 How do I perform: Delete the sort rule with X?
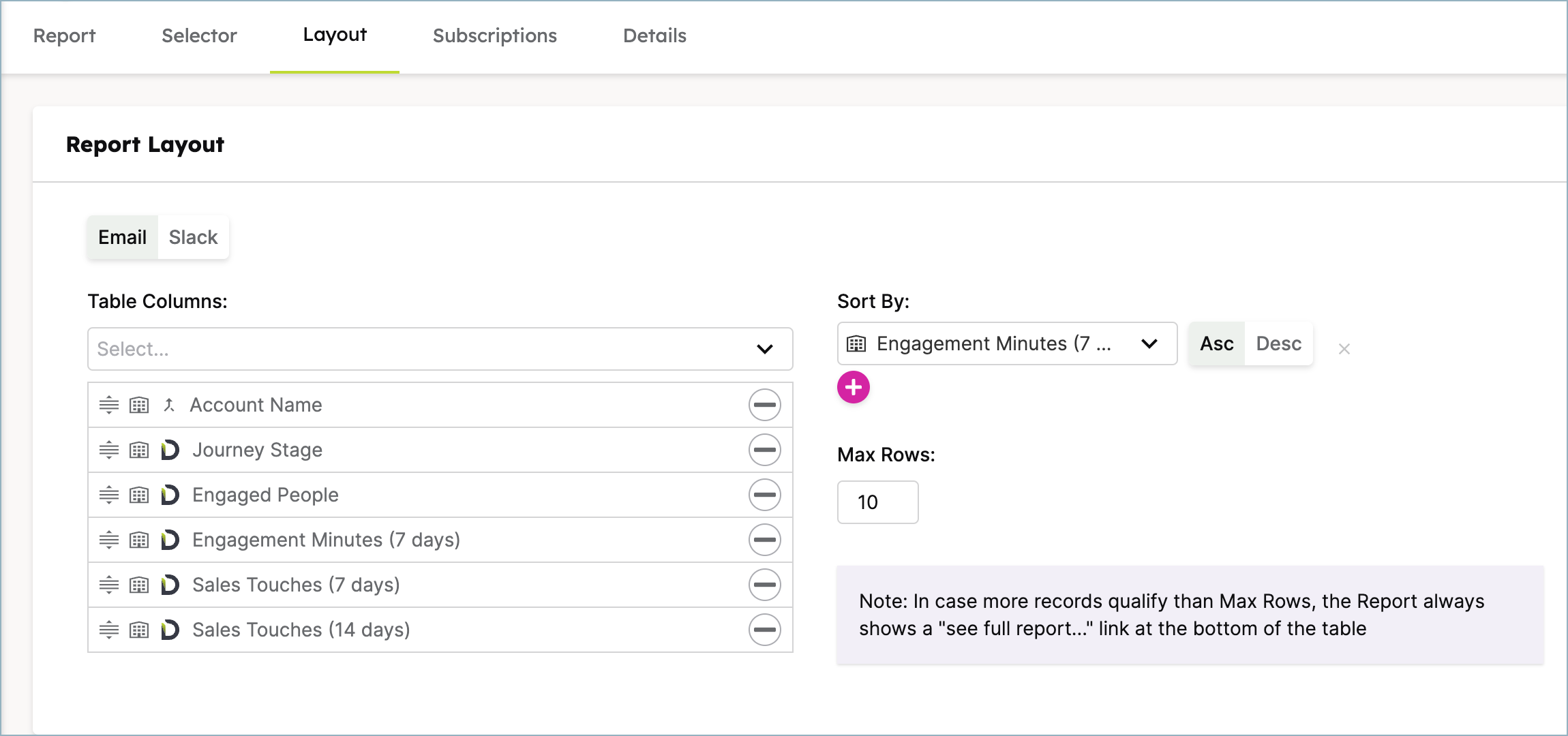click(1344, 349)
